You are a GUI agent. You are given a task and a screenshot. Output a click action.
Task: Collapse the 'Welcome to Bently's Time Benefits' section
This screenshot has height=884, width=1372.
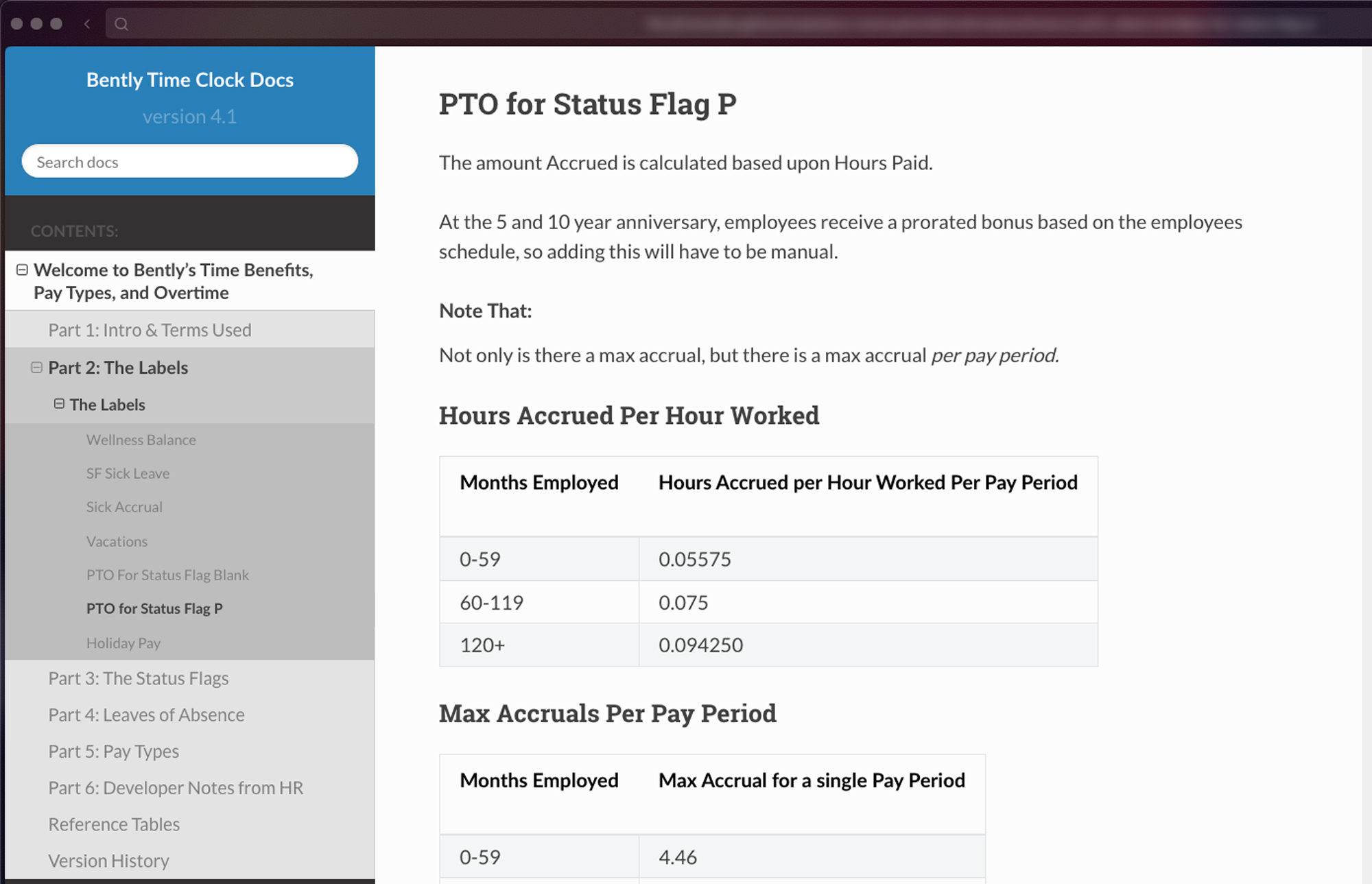23,270
